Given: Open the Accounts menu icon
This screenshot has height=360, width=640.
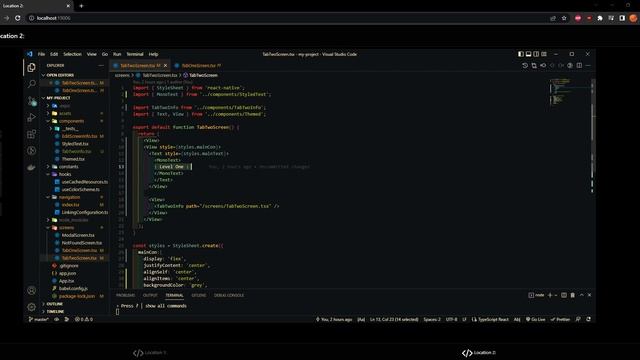Looking at the screenshot, I should pos(31,290).
